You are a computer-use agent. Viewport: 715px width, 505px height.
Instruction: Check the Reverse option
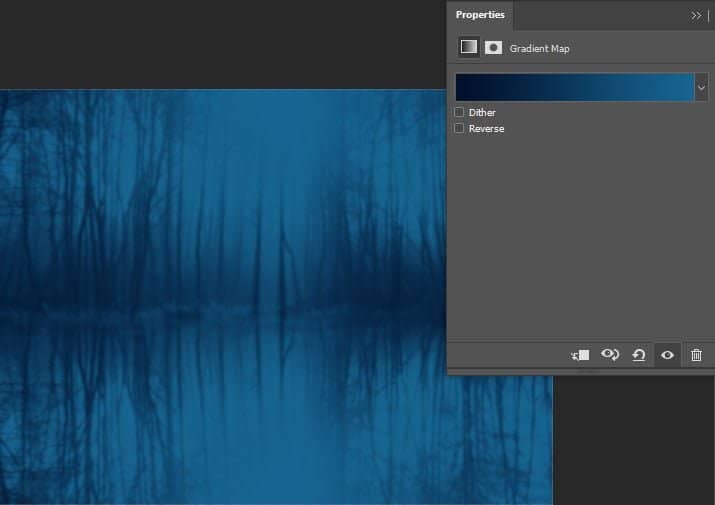pos(459,129)
